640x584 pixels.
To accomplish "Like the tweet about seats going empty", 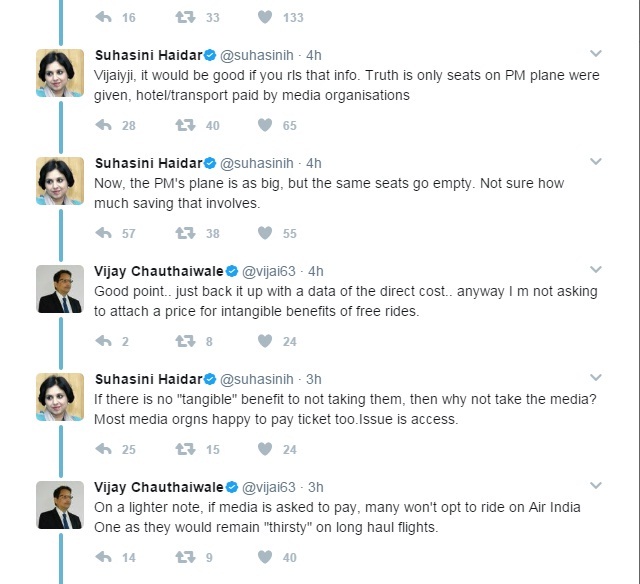I will click(265, 233).
